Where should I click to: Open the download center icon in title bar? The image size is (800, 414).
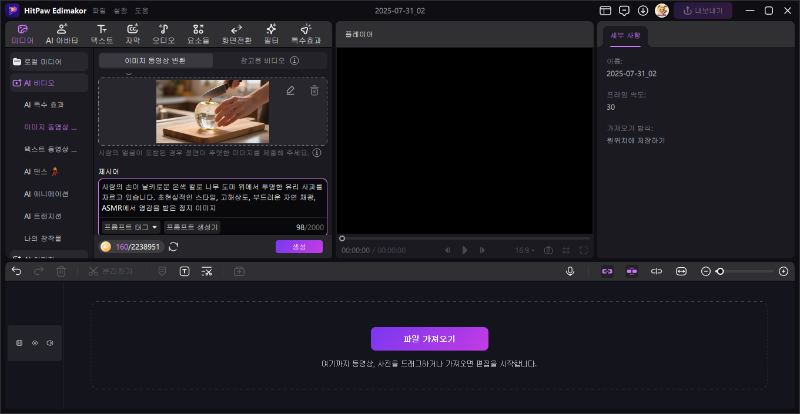(x=643, y=11)
